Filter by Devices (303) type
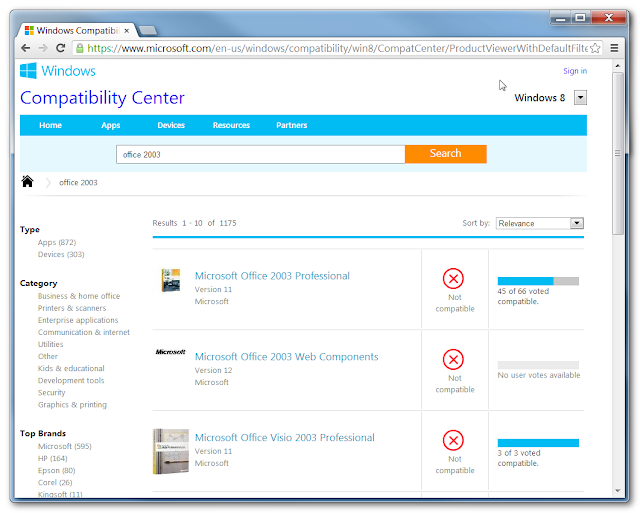The width and height of the screenshot is (640, 513). pyautogui.click(x=61, y=254)
